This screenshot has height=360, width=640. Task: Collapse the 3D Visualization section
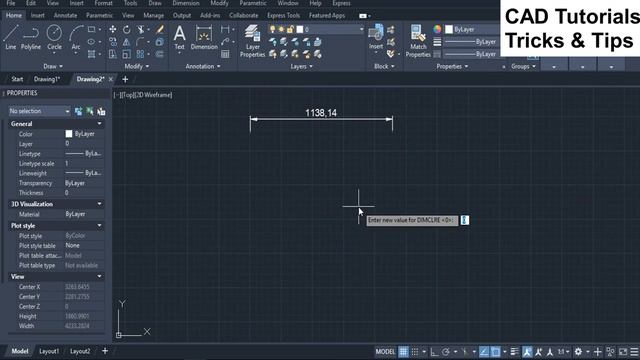click(99, 204)
